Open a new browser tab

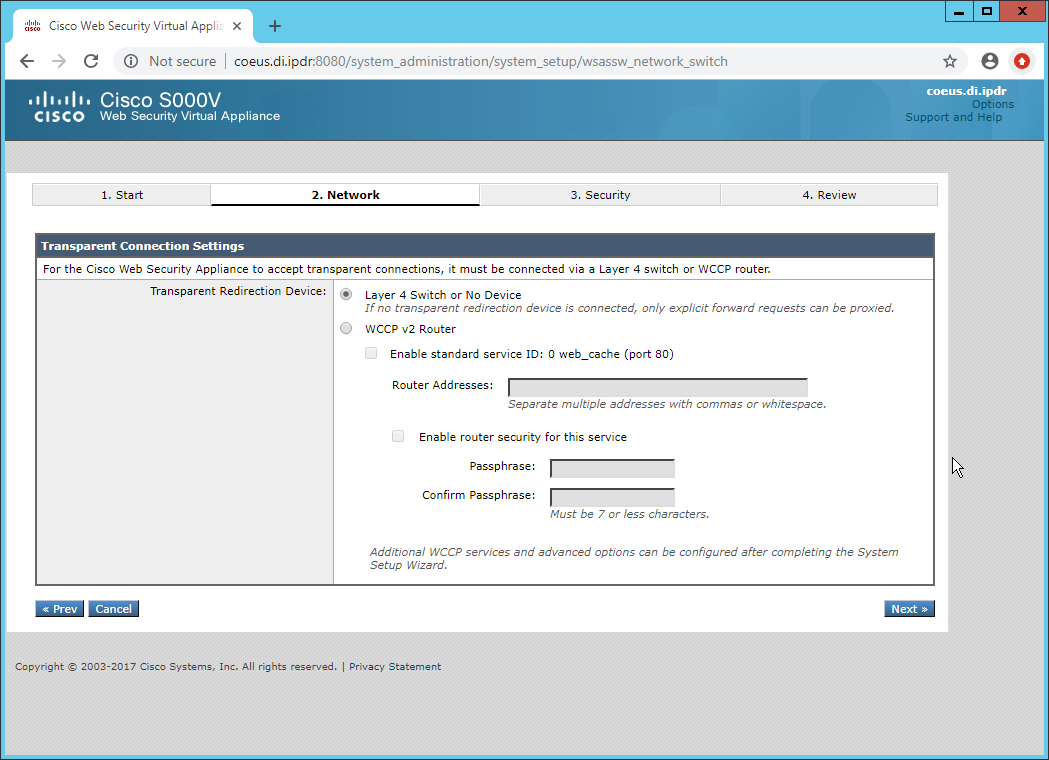pos(274,26)
